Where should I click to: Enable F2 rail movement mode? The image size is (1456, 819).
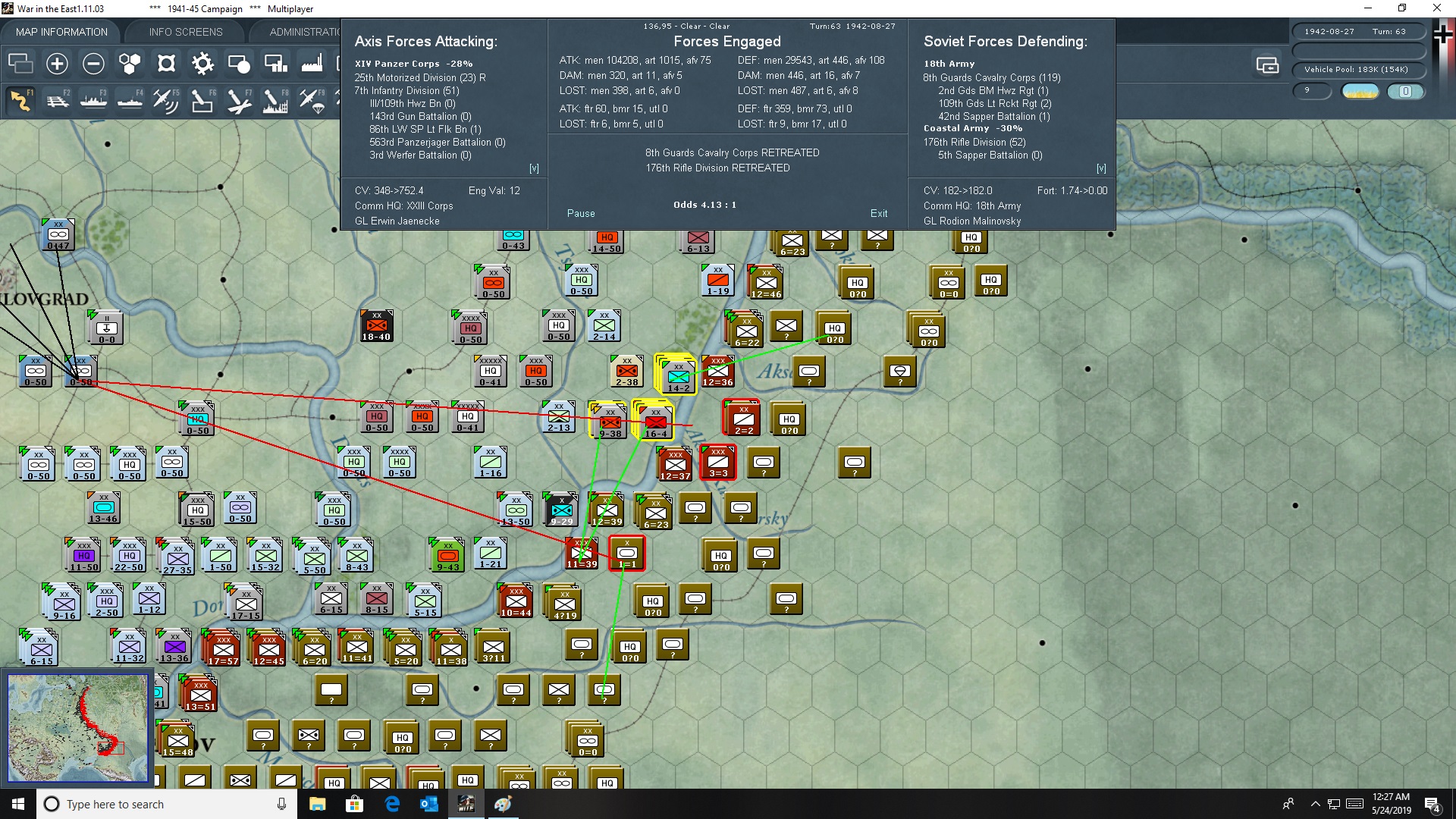point(57,100)
